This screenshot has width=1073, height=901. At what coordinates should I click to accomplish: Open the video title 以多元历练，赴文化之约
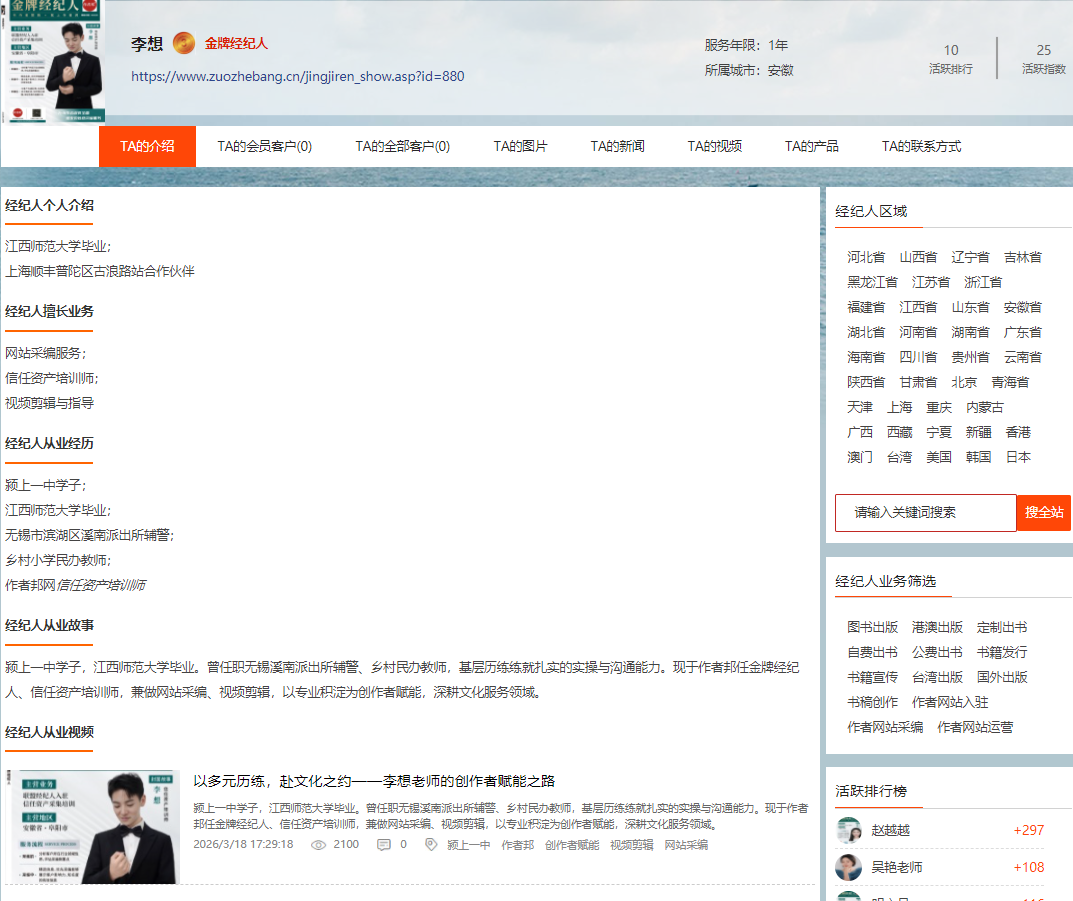373,781
